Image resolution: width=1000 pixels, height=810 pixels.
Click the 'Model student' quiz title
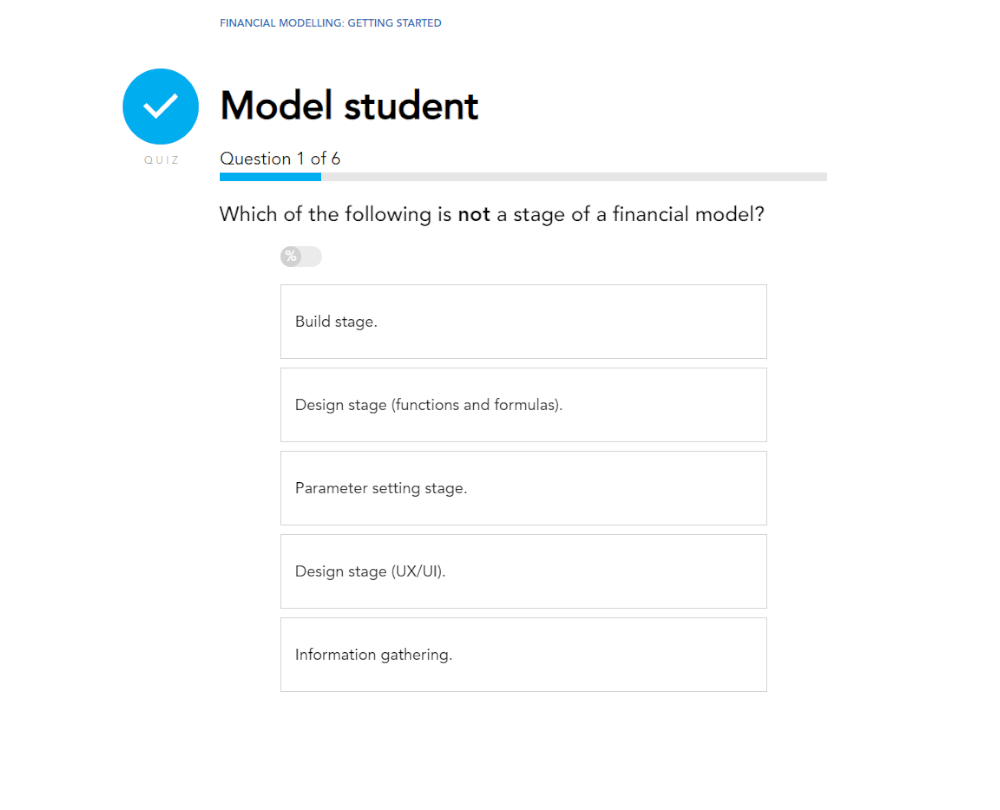[x=349, y=106]
